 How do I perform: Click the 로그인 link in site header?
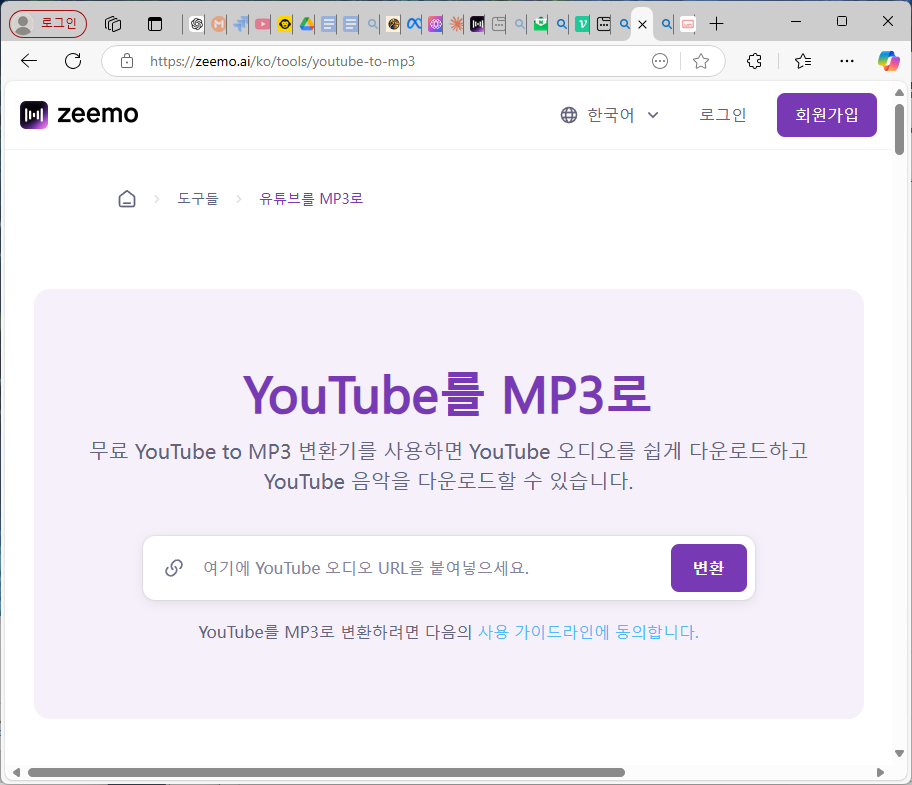[x=722, y=115]
